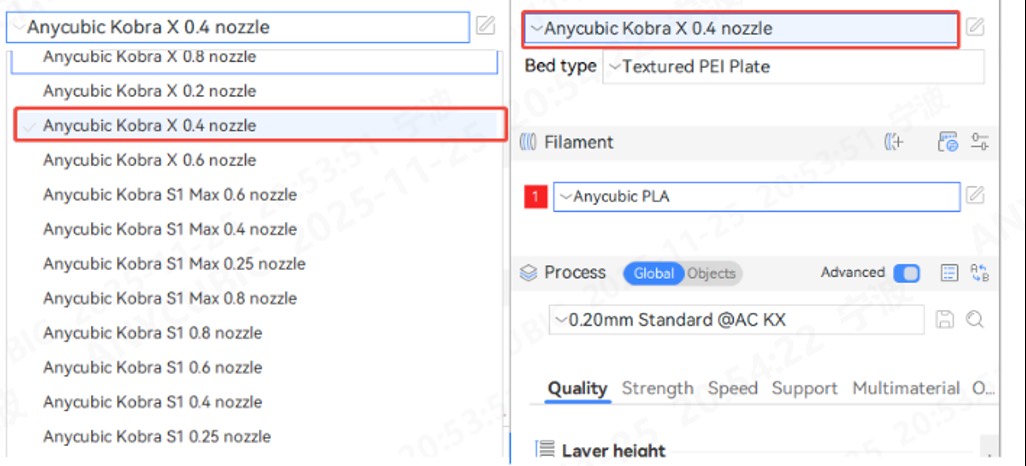The image size is (1026, 466).
Task: Click the save process preset icon
Action: click(x=944, y=320)
